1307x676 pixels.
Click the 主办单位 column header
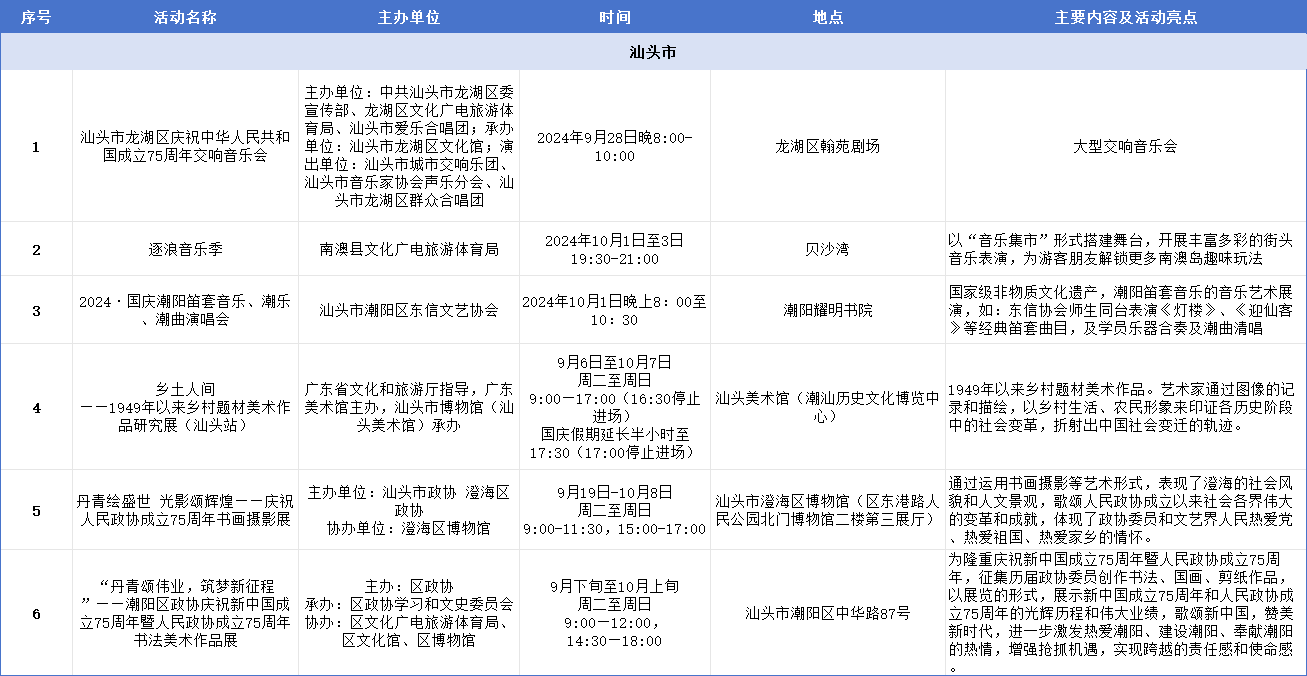[409, 18]
